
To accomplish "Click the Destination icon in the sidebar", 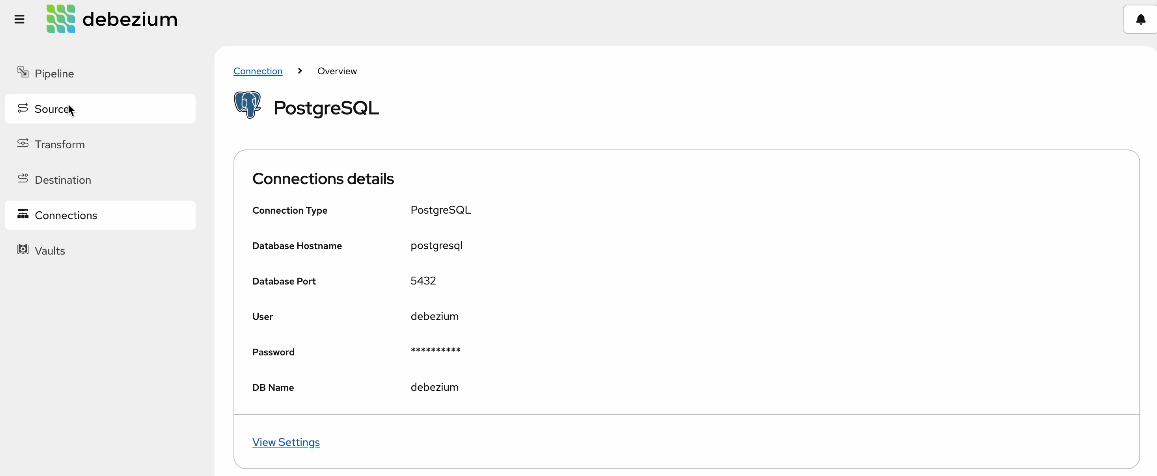I will [x=23, y=179].
